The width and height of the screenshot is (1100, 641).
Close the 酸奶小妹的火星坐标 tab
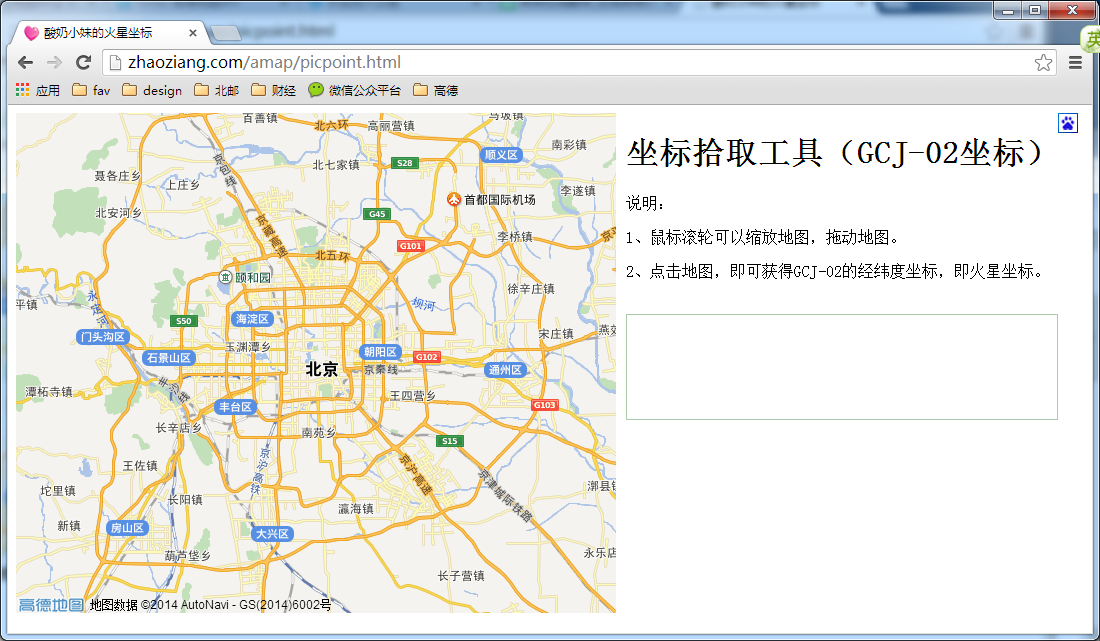[x=193, y=33]
